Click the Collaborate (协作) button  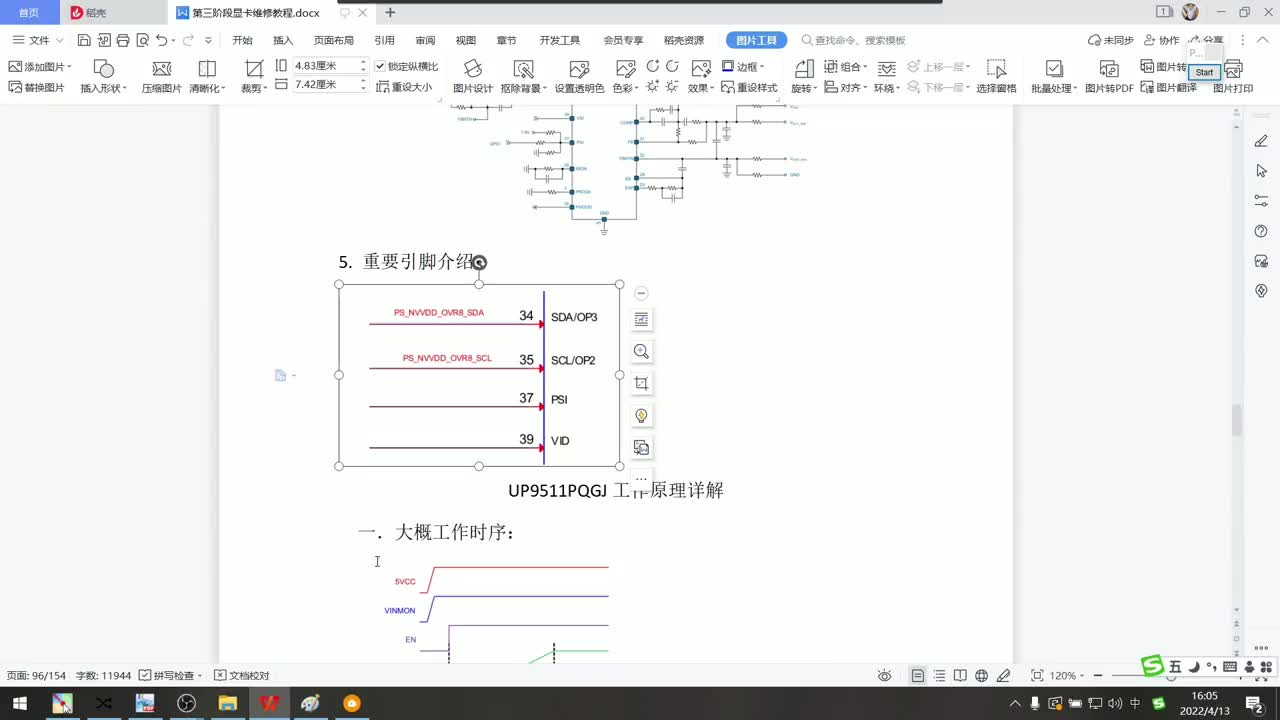tap(1160, 40)
